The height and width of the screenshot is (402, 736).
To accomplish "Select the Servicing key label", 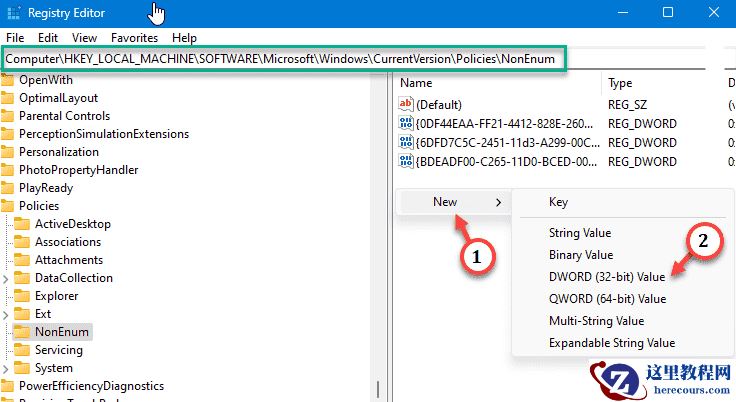I will click(x=59, y=350).
